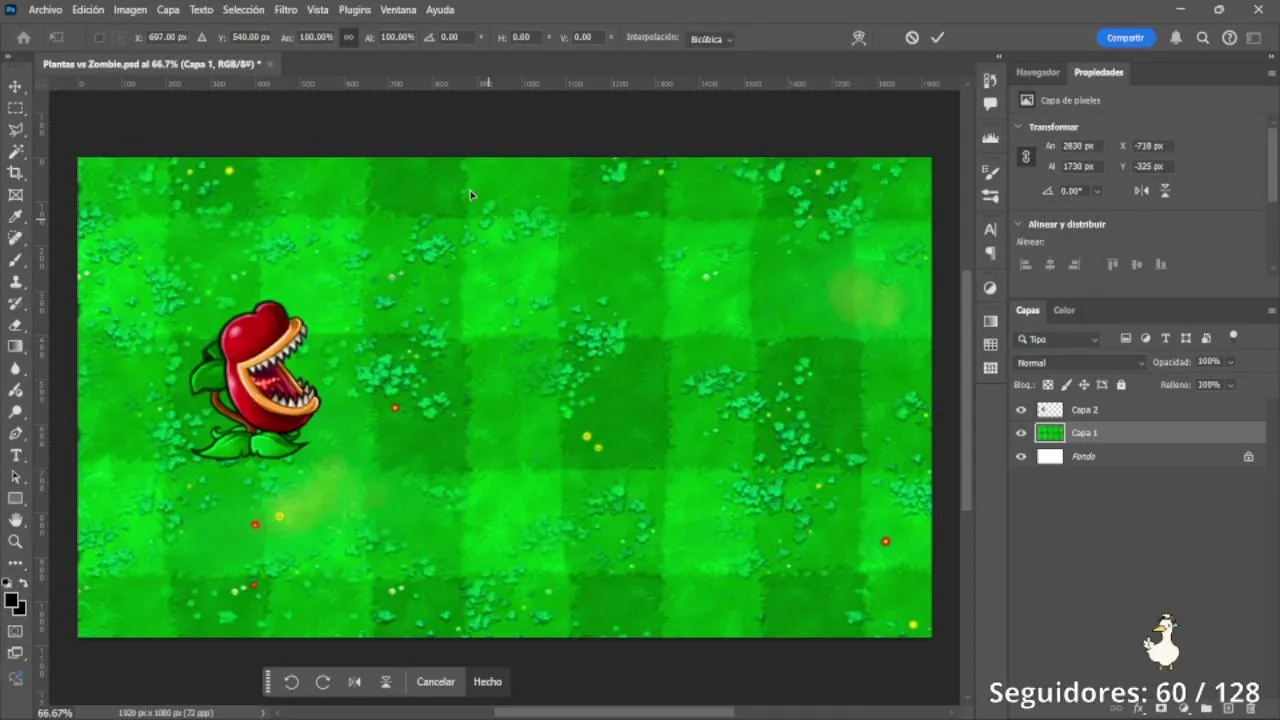Select the Zoom tool
1280x720 pixels.
point(15,541)
